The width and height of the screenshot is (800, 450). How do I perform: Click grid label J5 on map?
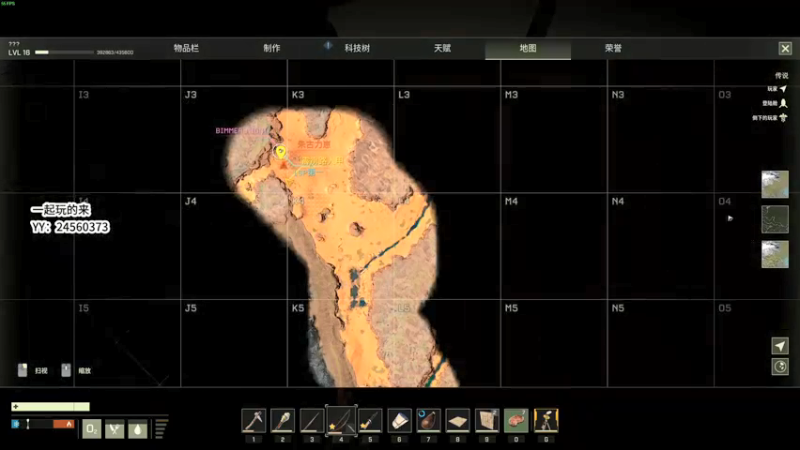point(191,308)
